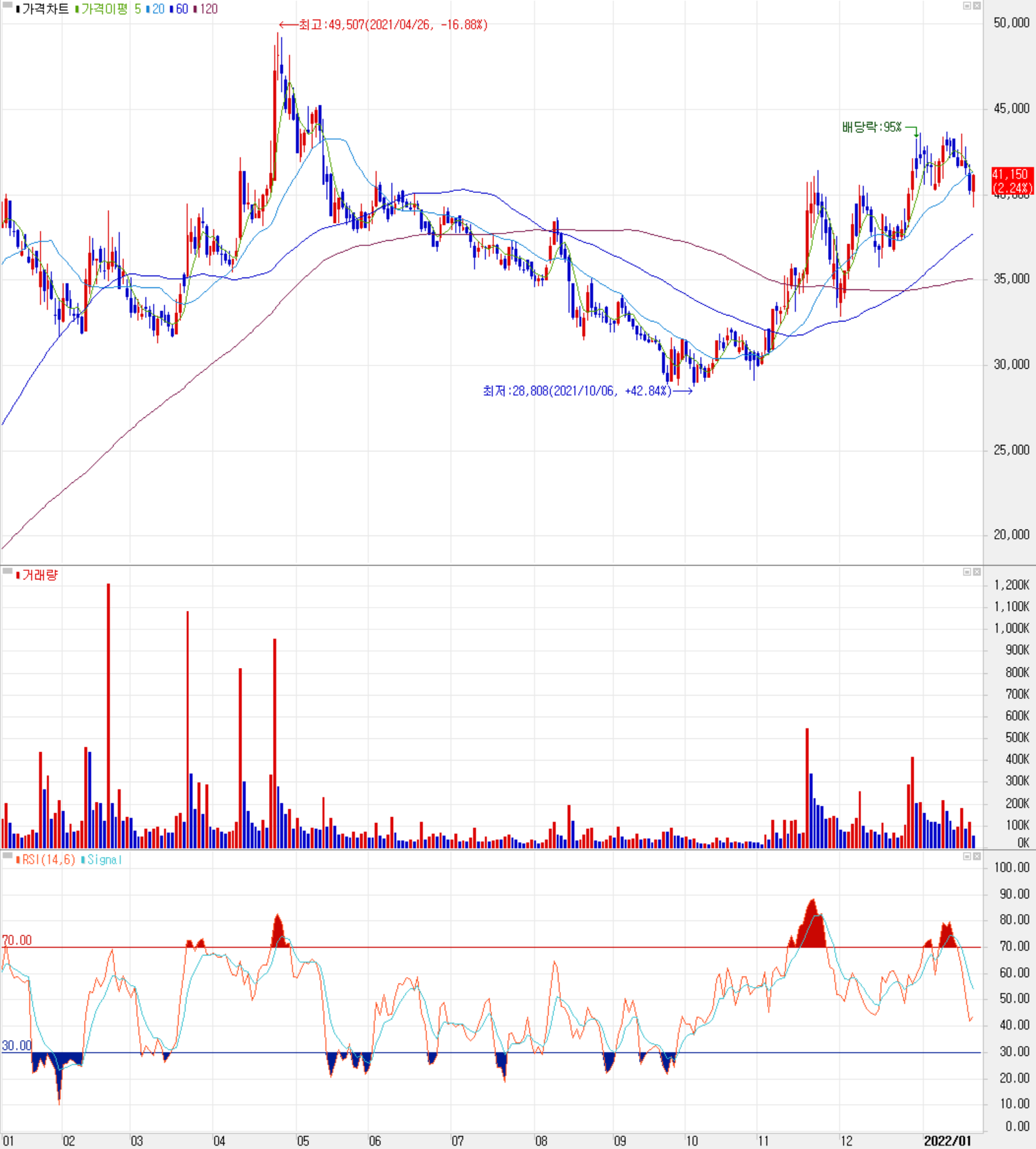
Task: Click the 45,000 price axis value
Action: [1011, 108]
